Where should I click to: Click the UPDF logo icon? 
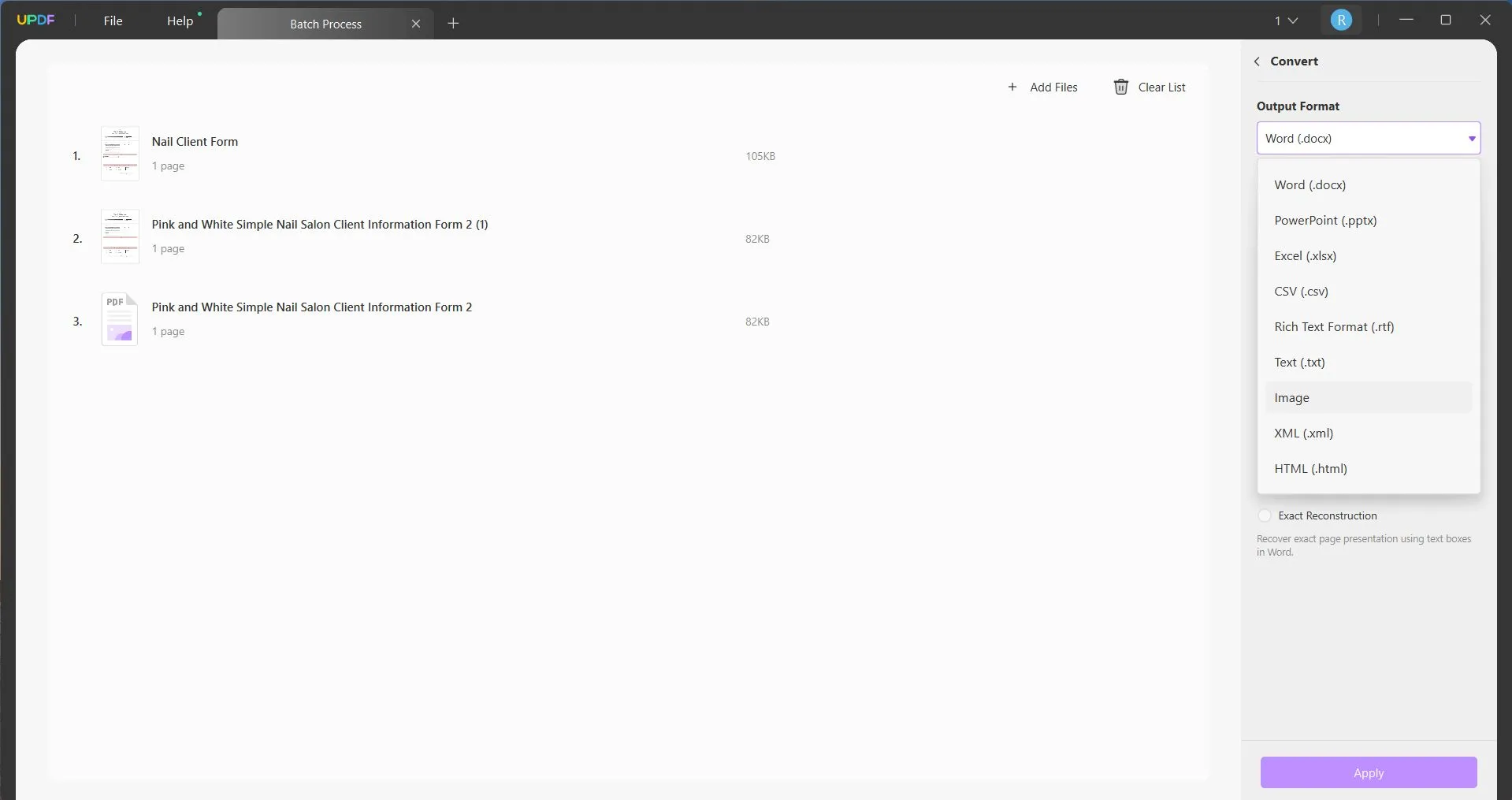click(x=35, y=20)
